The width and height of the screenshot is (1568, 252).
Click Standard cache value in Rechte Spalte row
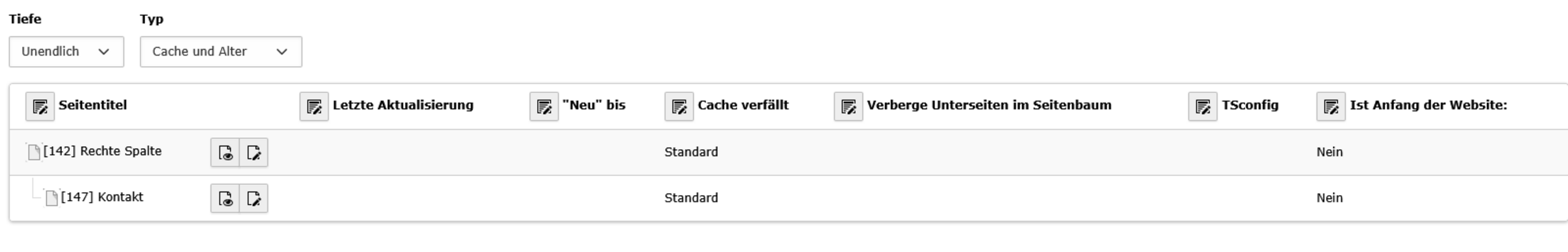691,152
